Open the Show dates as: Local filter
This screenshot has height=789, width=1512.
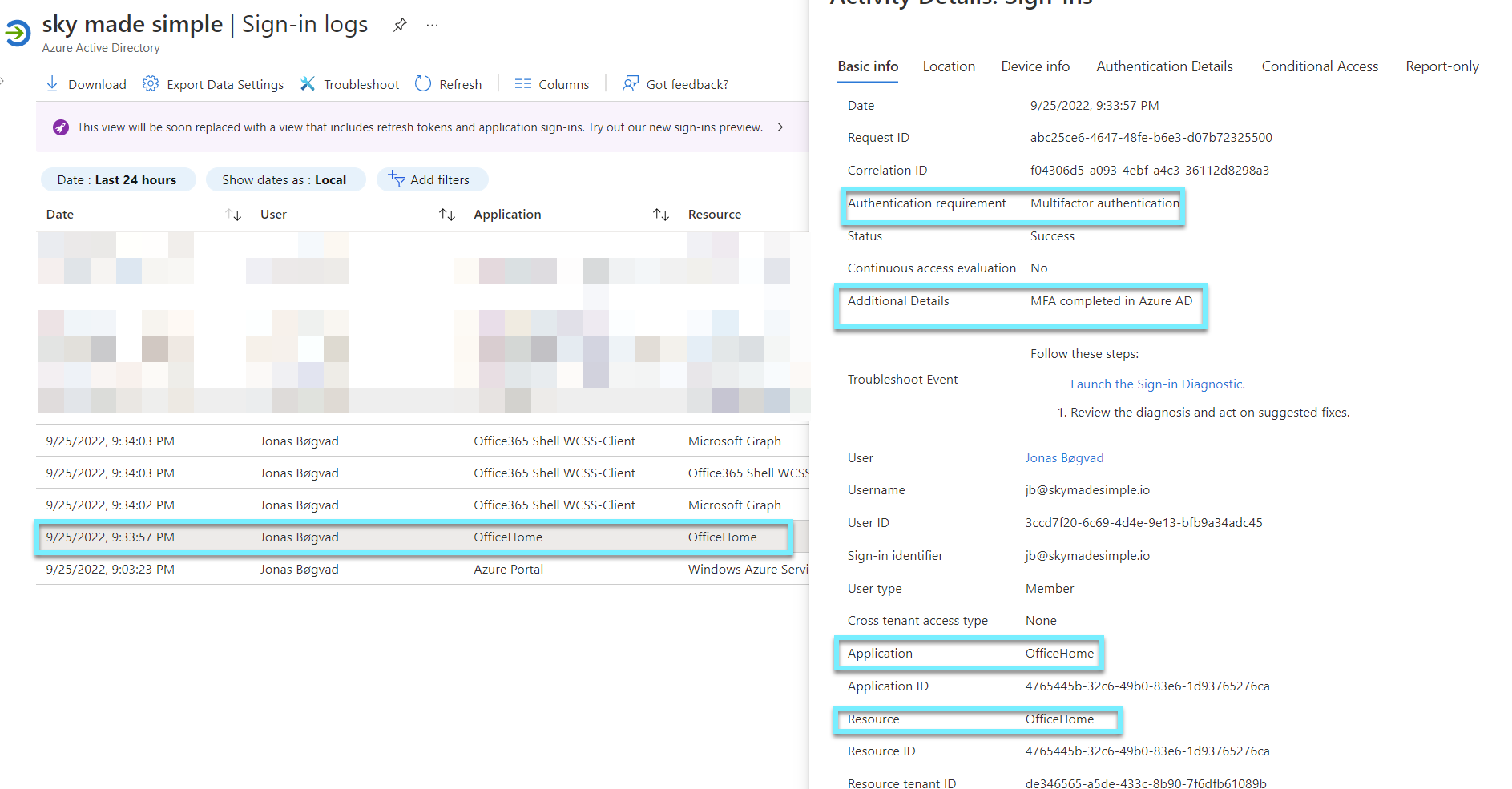click(285, 179)
